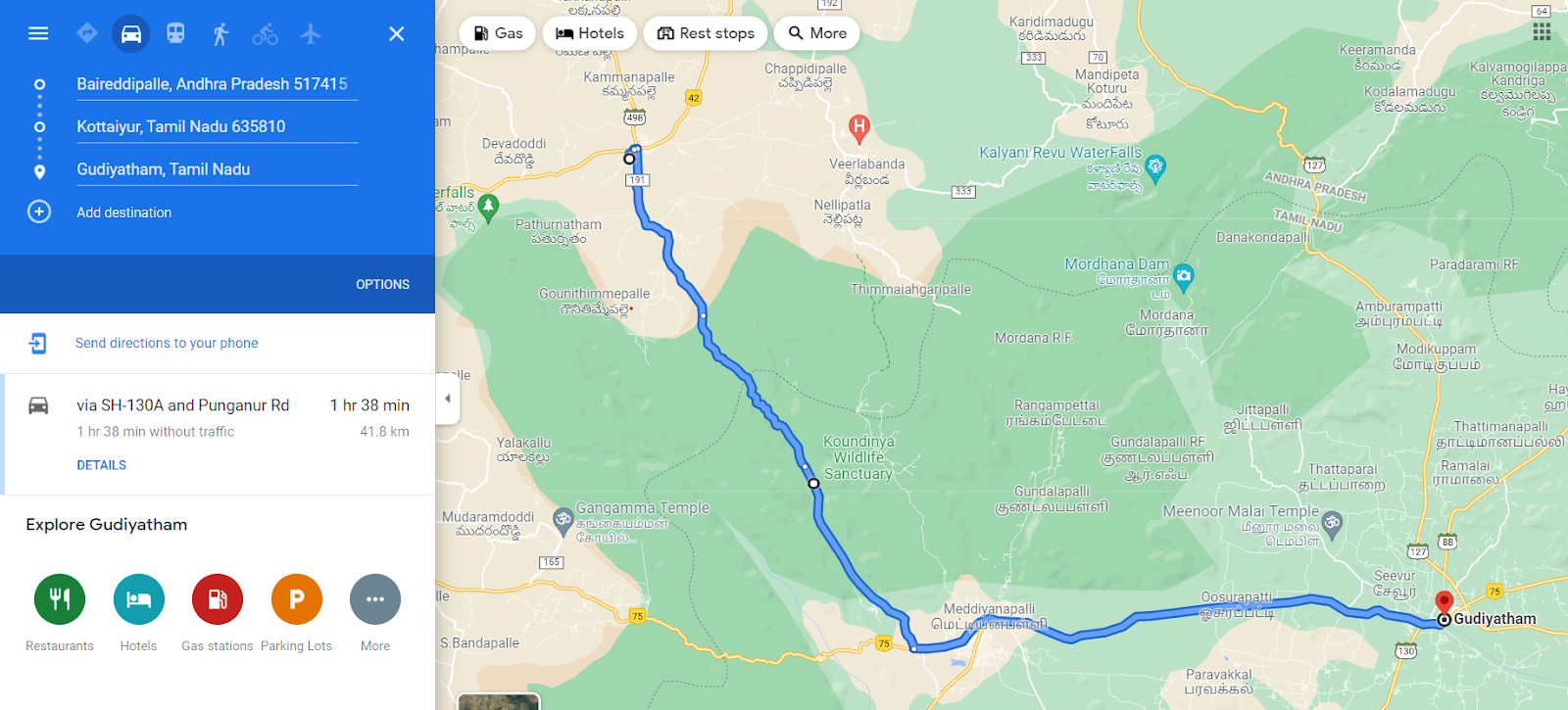Screen dimensions: 1568x710
Task: Switch to transit travel mode
Action: click(x=175, y=34)
